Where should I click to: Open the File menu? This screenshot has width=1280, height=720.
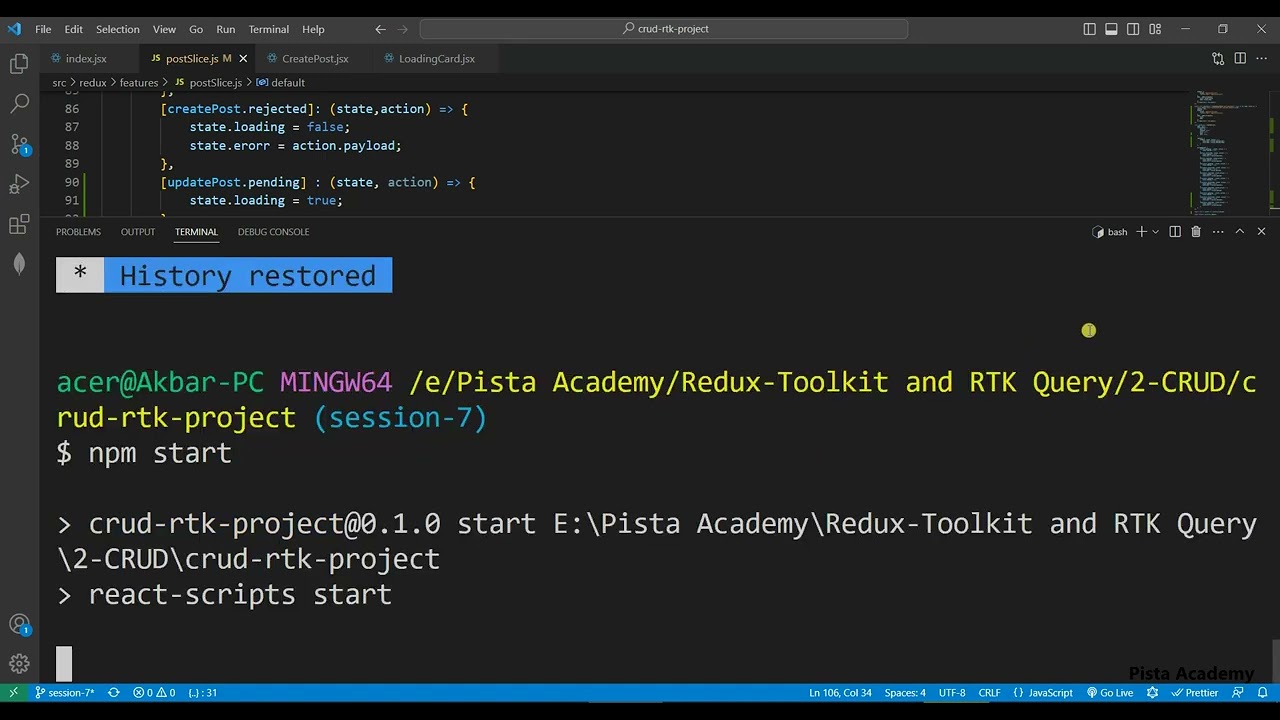click(43, 29)
